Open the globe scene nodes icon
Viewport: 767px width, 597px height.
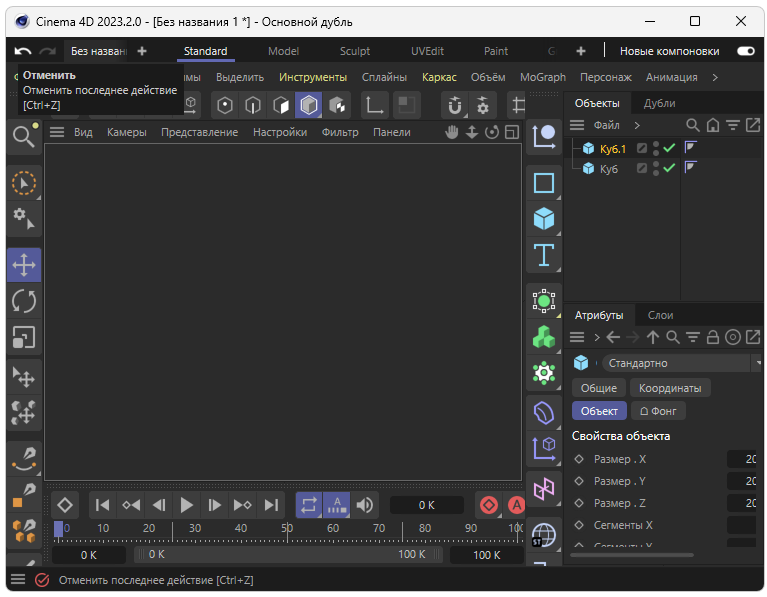544,535
